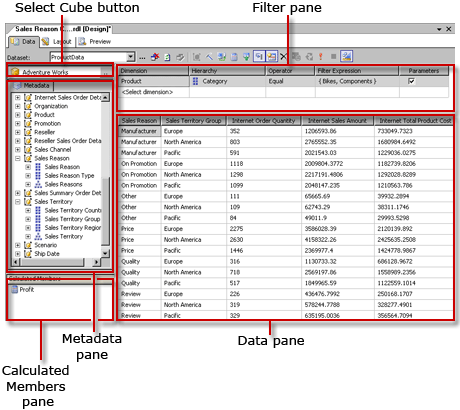460x410 pixels.
Task: Click the Prepare Query toolbar icon
Action: (x=309, y=57)
